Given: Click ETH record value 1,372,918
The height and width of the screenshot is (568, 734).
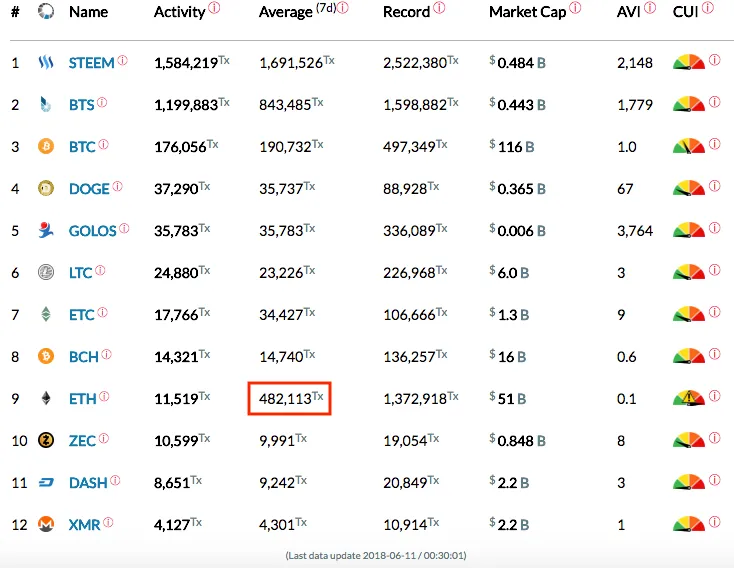Looking at the screenshot, I should 420,398.
